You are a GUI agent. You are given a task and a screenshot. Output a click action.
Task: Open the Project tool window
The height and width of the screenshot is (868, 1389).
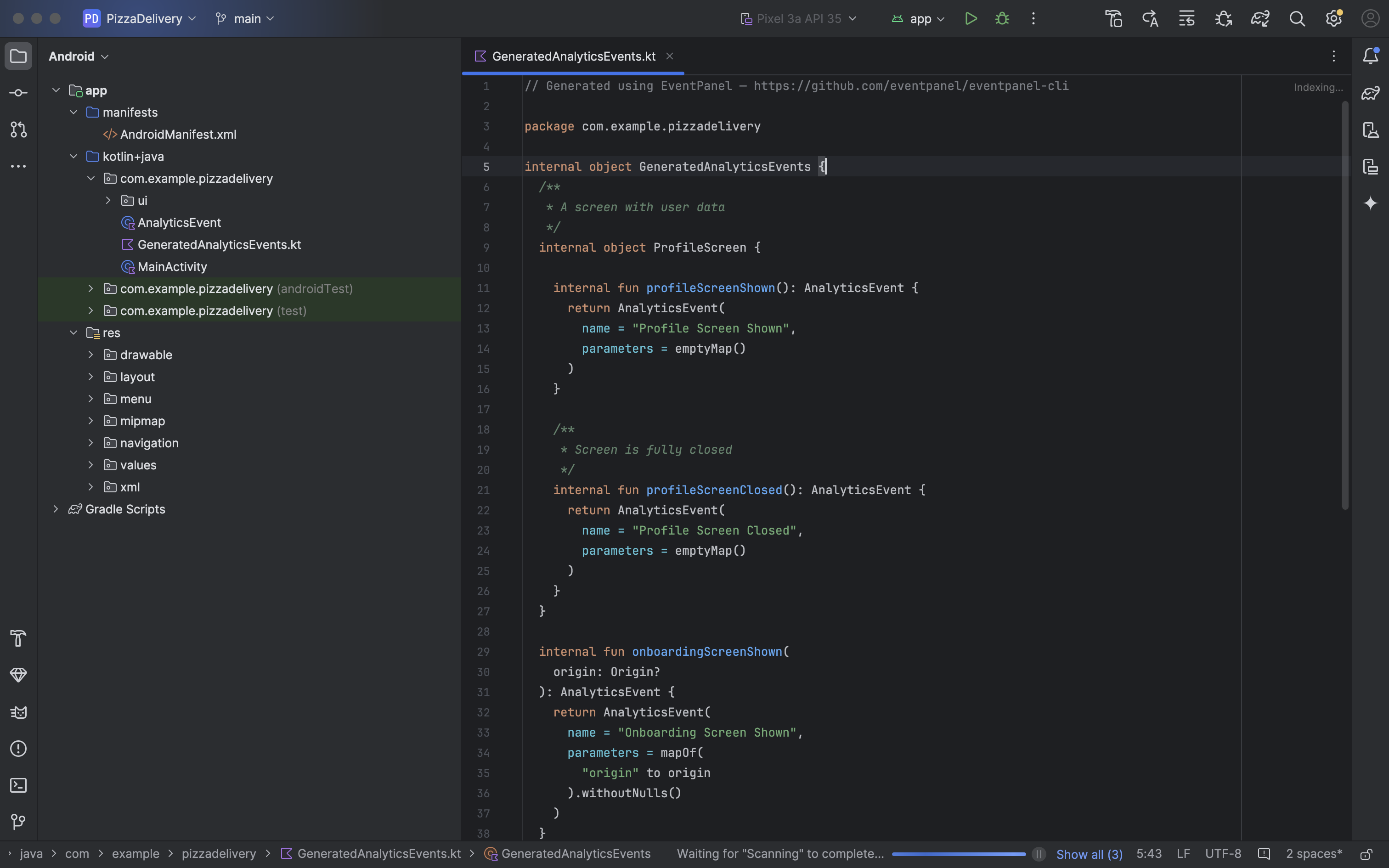[x=18, y=56]
